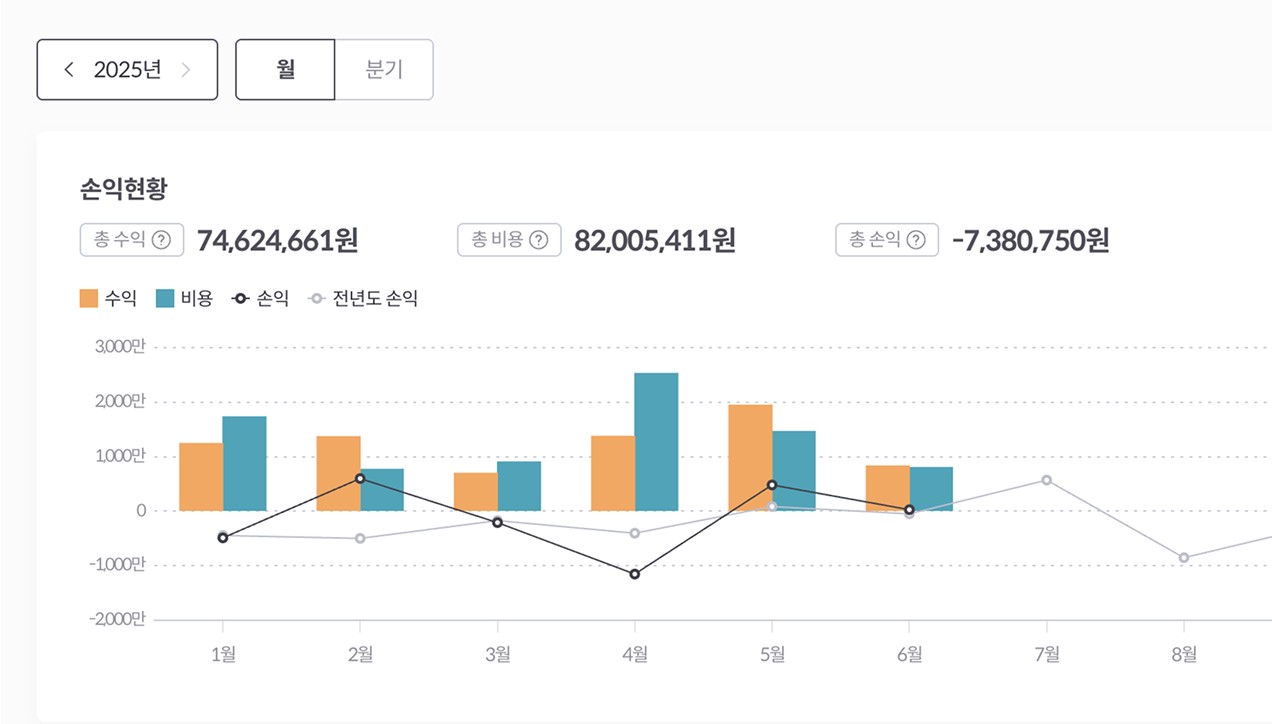This screenshot has height=724, width=1272.
Task: Click the 2,000만 y-axis label
Action: pos(119,402)
